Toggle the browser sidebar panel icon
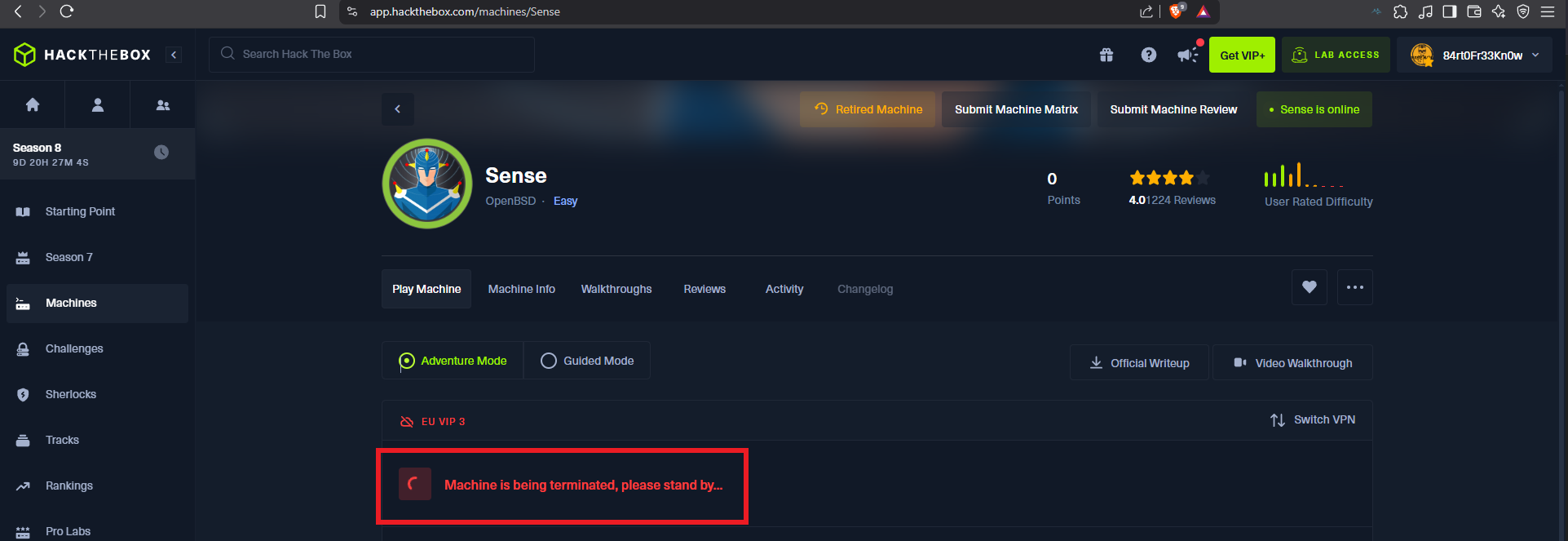1568x541 pixels. coord(1450,11)
